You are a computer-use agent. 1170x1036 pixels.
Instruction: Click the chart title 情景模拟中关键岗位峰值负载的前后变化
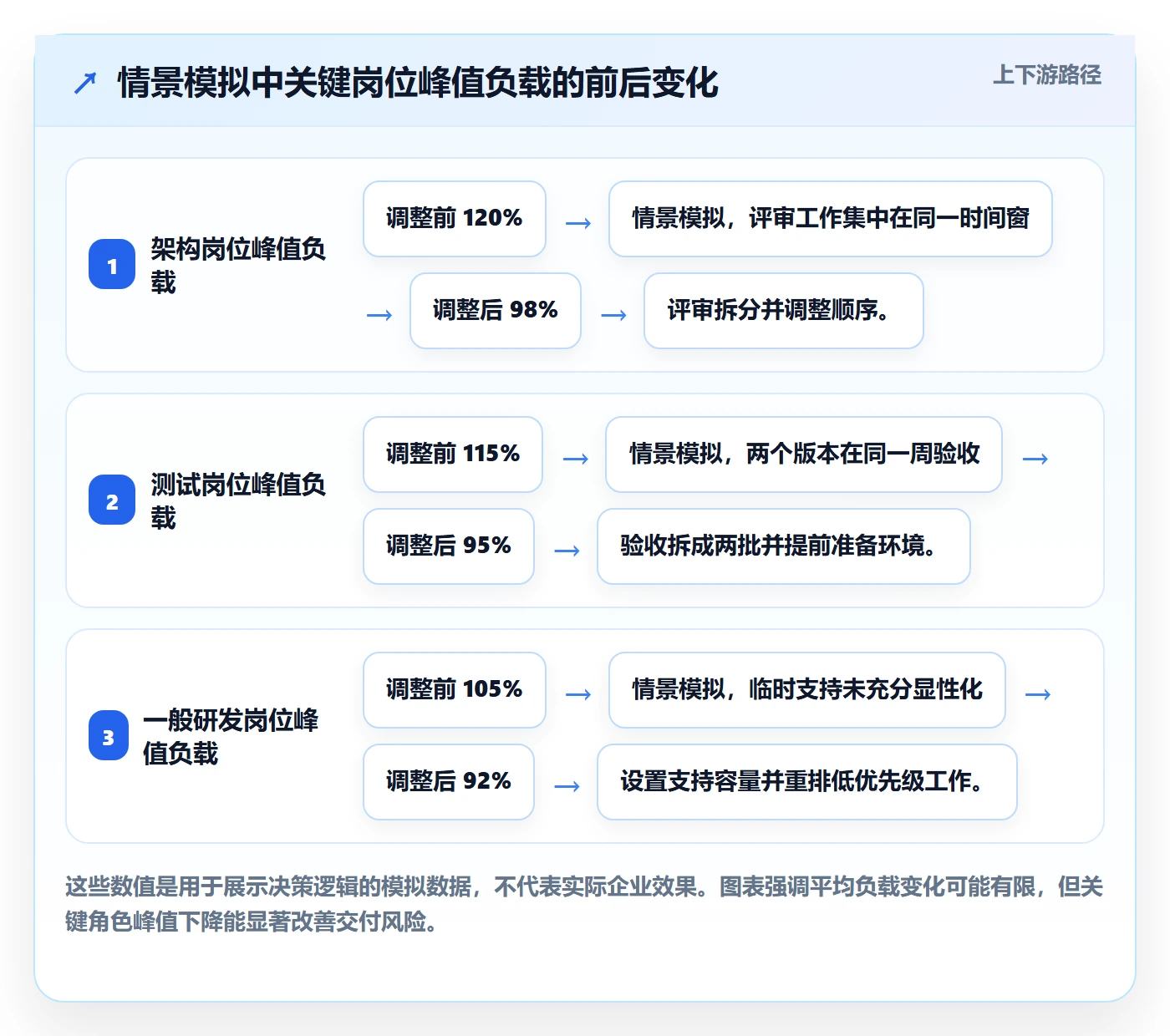tap(418, 83)
